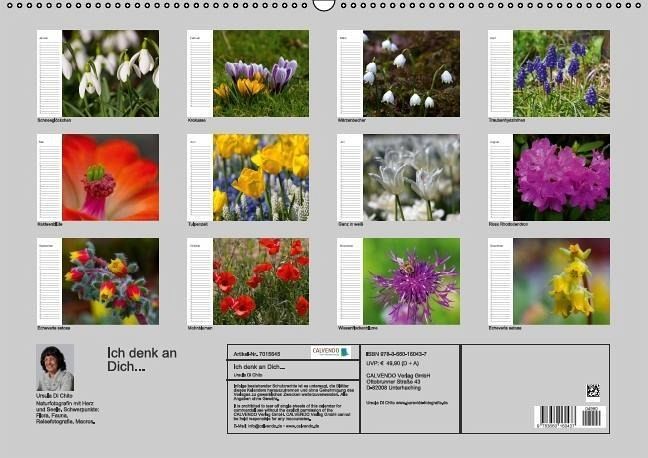Click the calendar hanging hook cutout
The image size is (648, 458).
324,5
